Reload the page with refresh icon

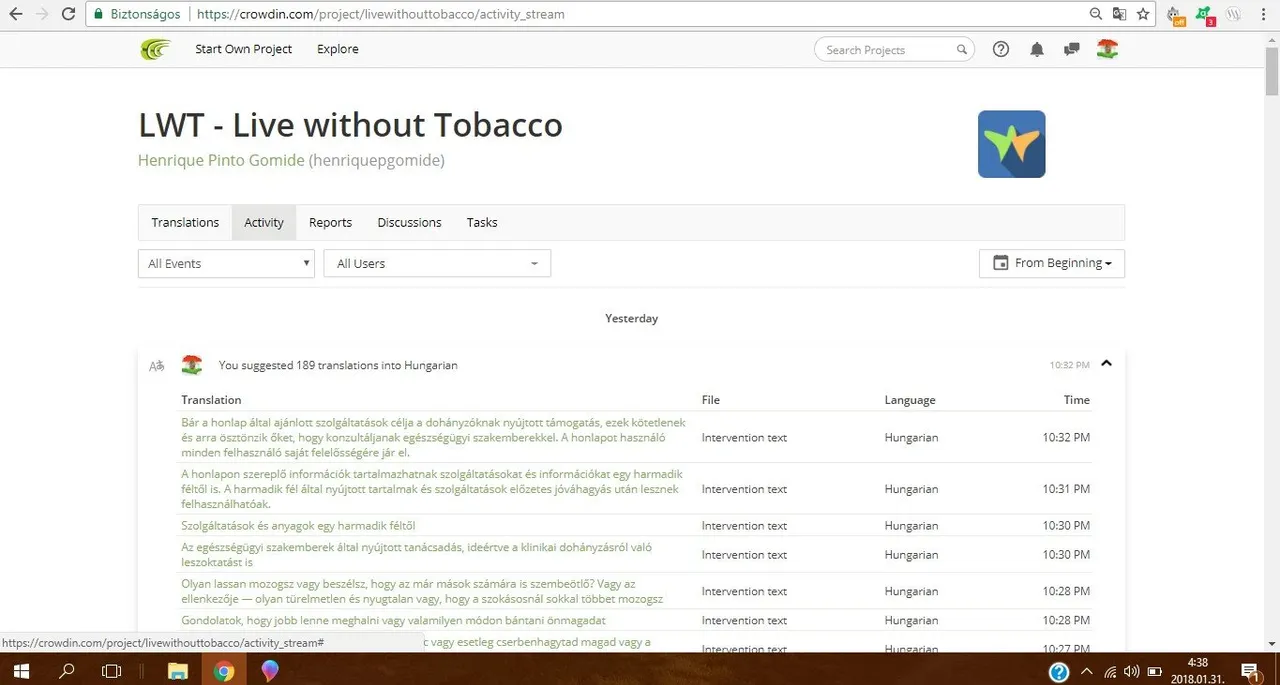[68, 14]
